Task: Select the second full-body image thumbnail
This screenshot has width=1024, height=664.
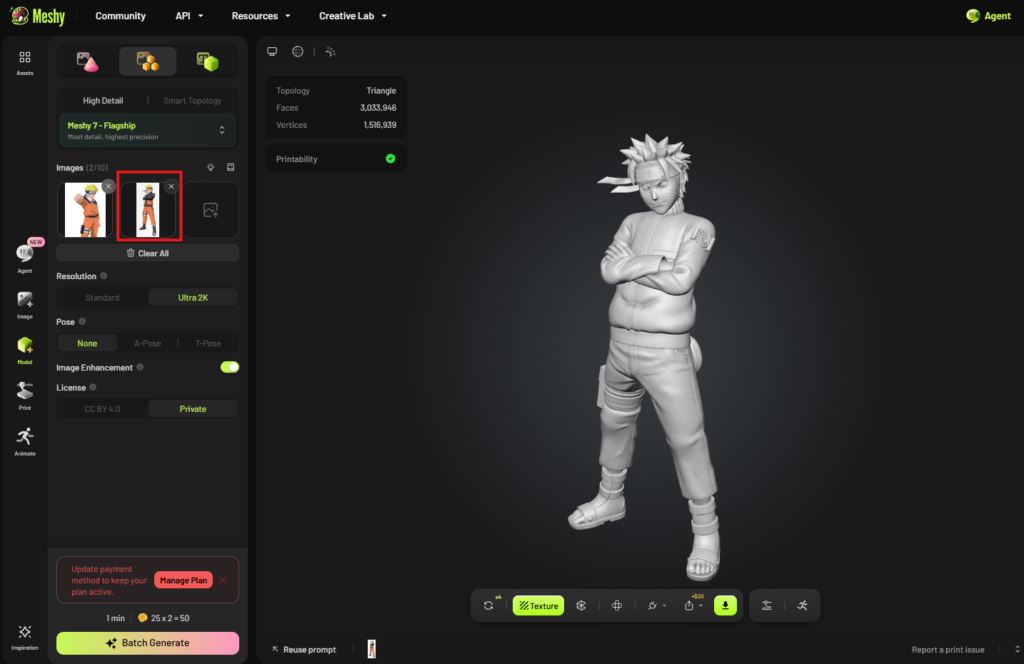Action: 148,210
